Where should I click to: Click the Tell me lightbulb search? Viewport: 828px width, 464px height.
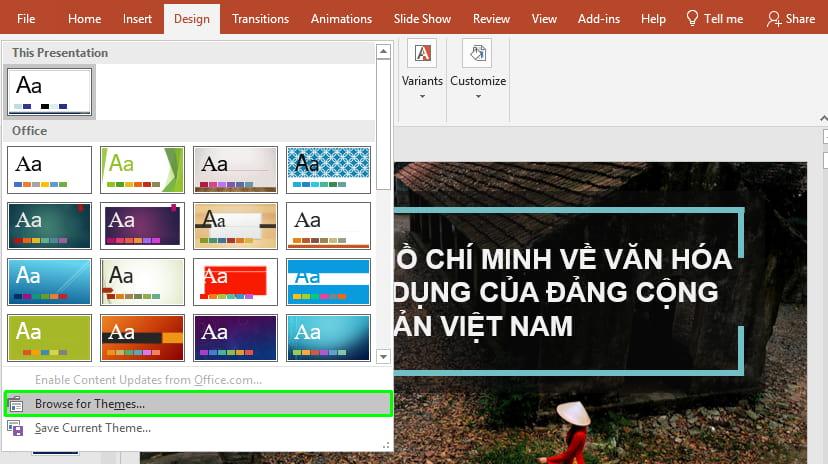tap(714, 19)
